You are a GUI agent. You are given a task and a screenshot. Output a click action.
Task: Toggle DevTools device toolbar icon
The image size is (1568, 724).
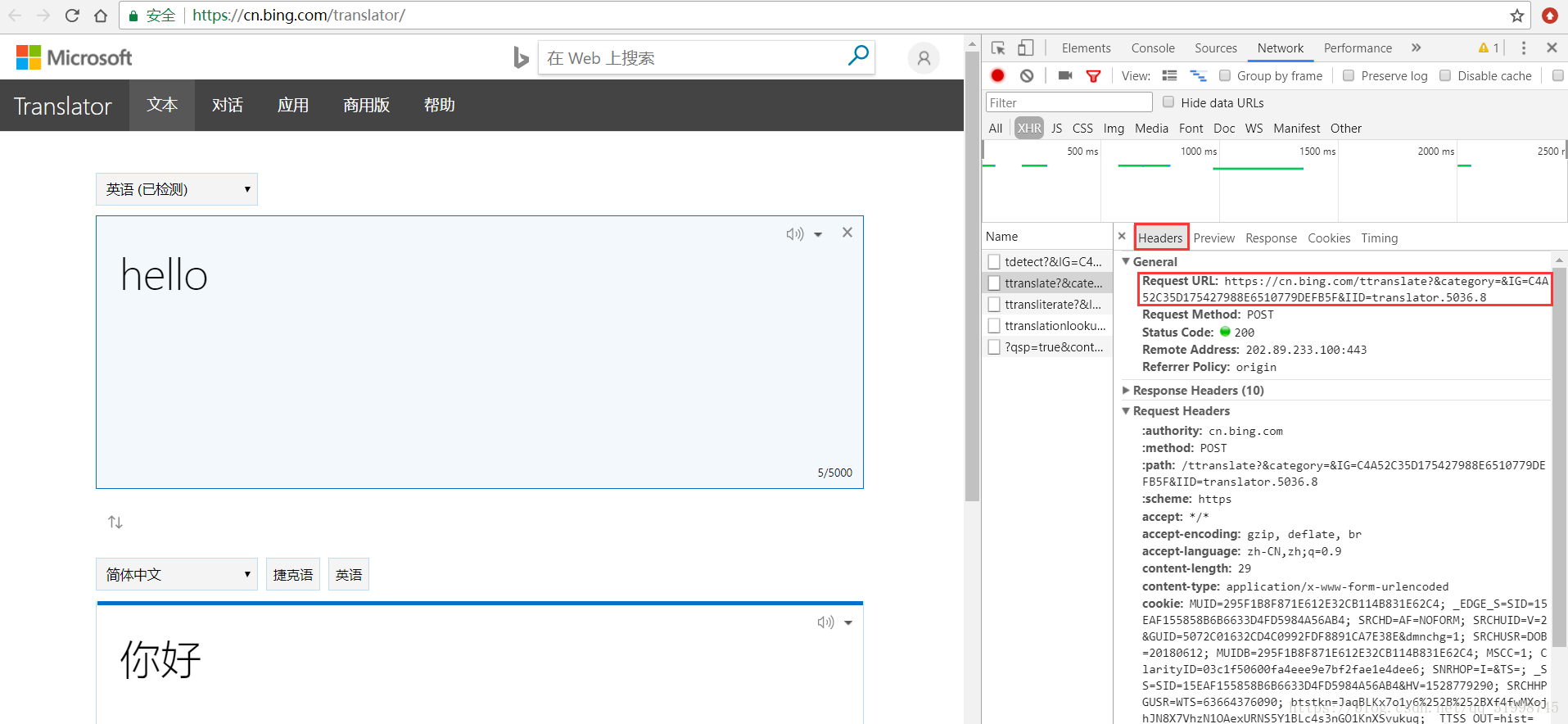point(1025,48)
